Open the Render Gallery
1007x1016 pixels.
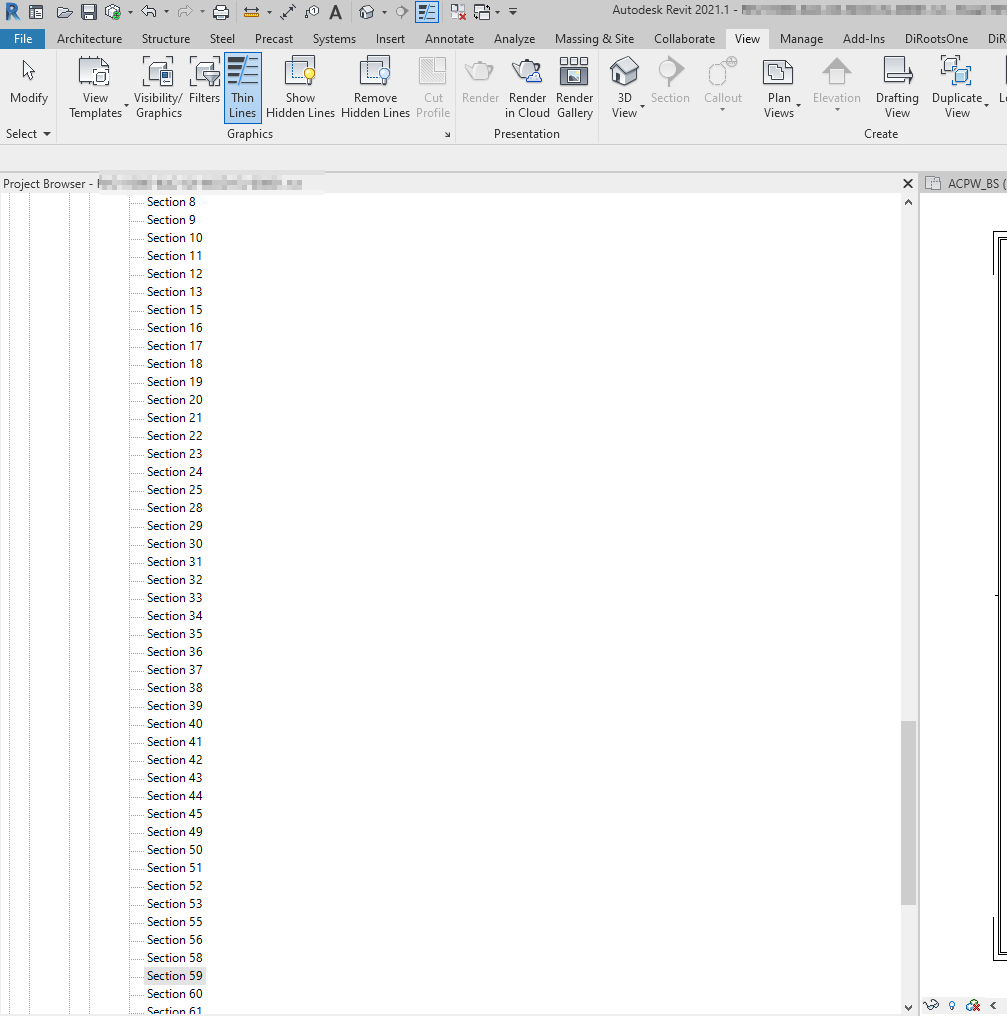[x=574, y=88]
